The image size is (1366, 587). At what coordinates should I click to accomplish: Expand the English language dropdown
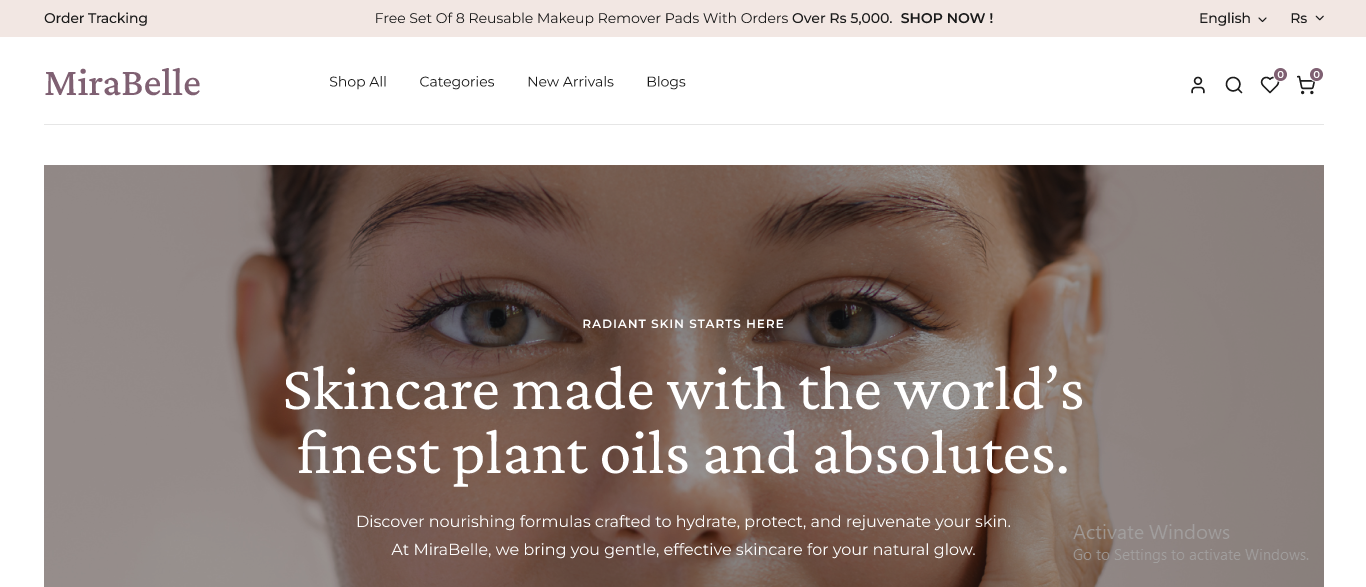coord(1232,18)
